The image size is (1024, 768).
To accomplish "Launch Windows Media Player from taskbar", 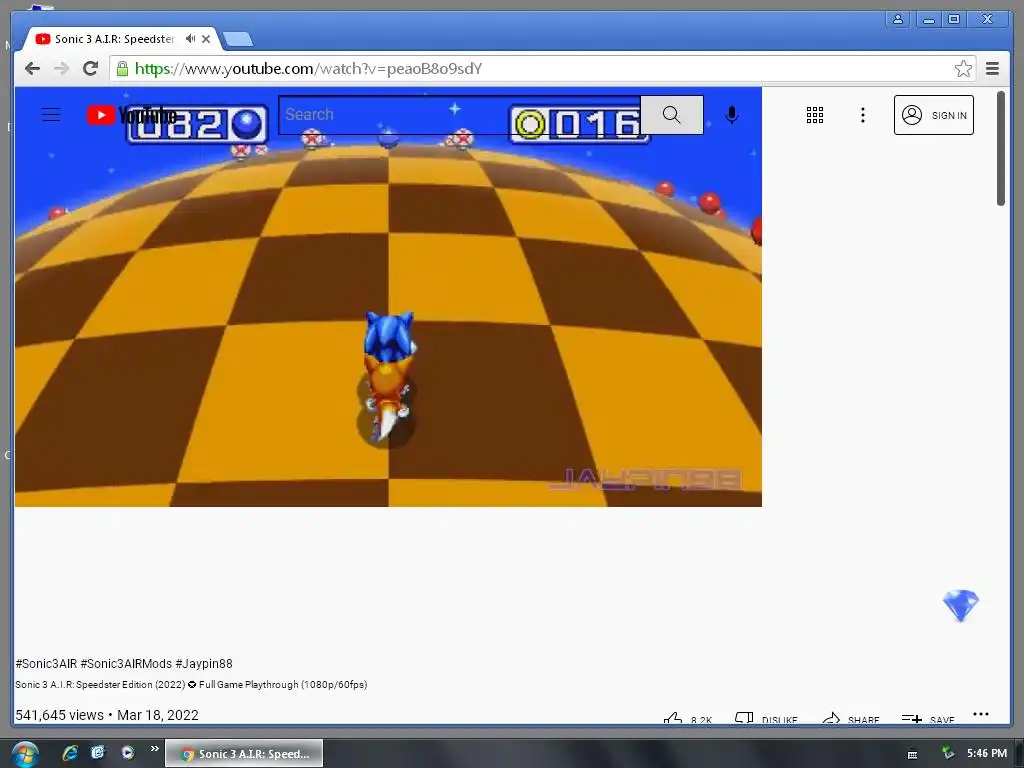I will pos(128,753).
